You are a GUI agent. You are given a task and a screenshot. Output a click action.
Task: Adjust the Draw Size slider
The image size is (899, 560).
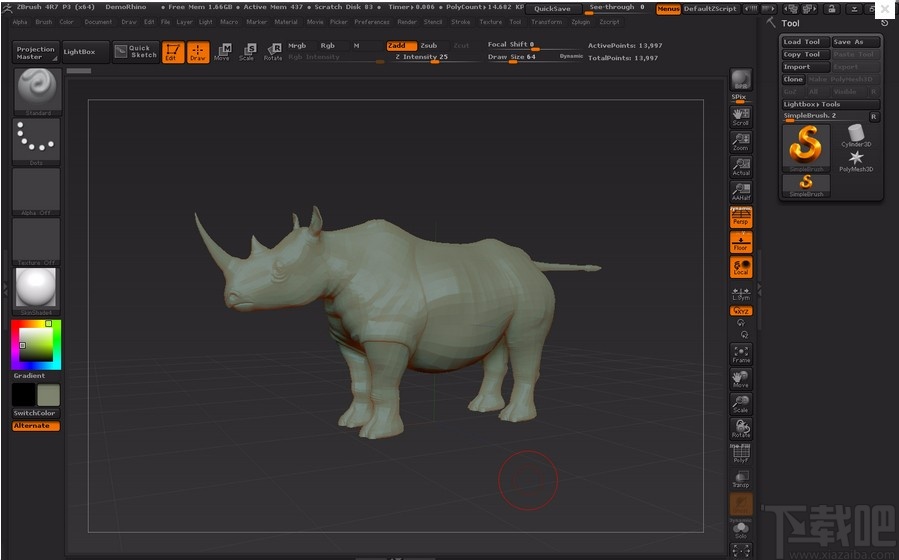click(534, 57)
